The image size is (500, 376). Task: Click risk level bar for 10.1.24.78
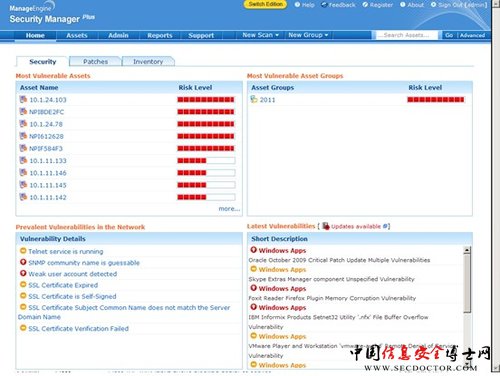pos(206,124)
